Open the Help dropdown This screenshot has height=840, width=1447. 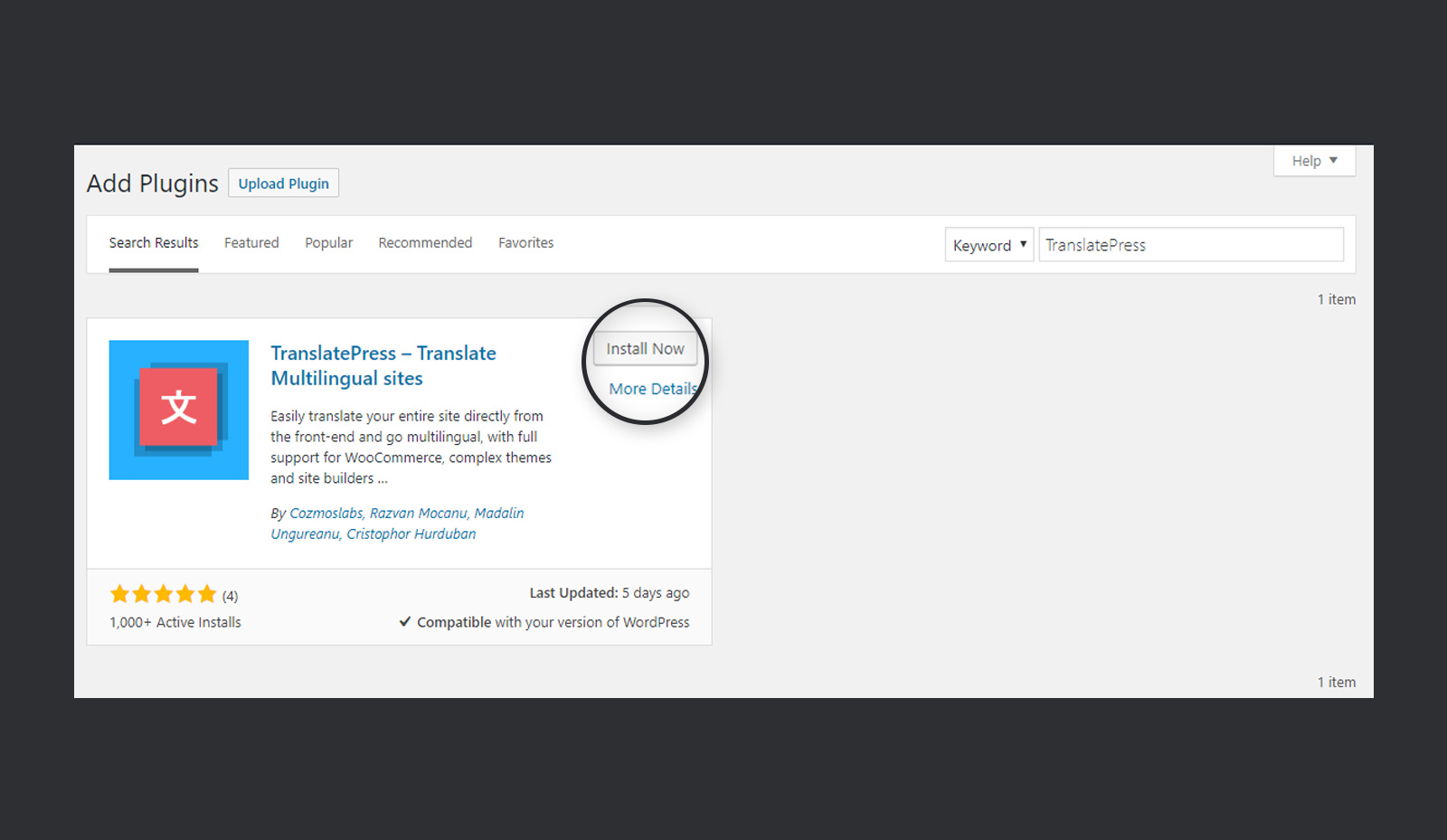(x=1314, y=161)
